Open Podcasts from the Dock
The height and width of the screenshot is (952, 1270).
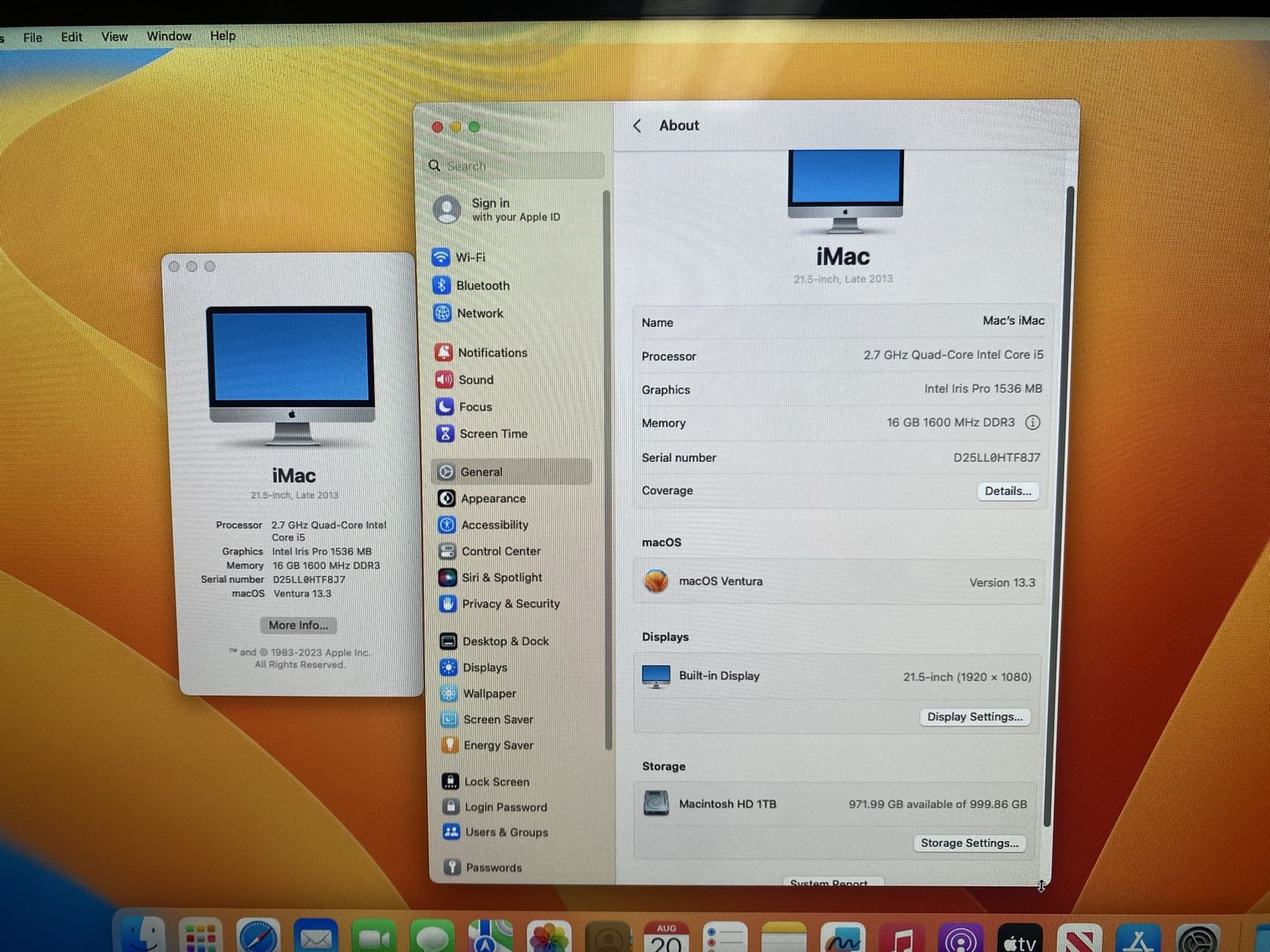coord(960,938)
